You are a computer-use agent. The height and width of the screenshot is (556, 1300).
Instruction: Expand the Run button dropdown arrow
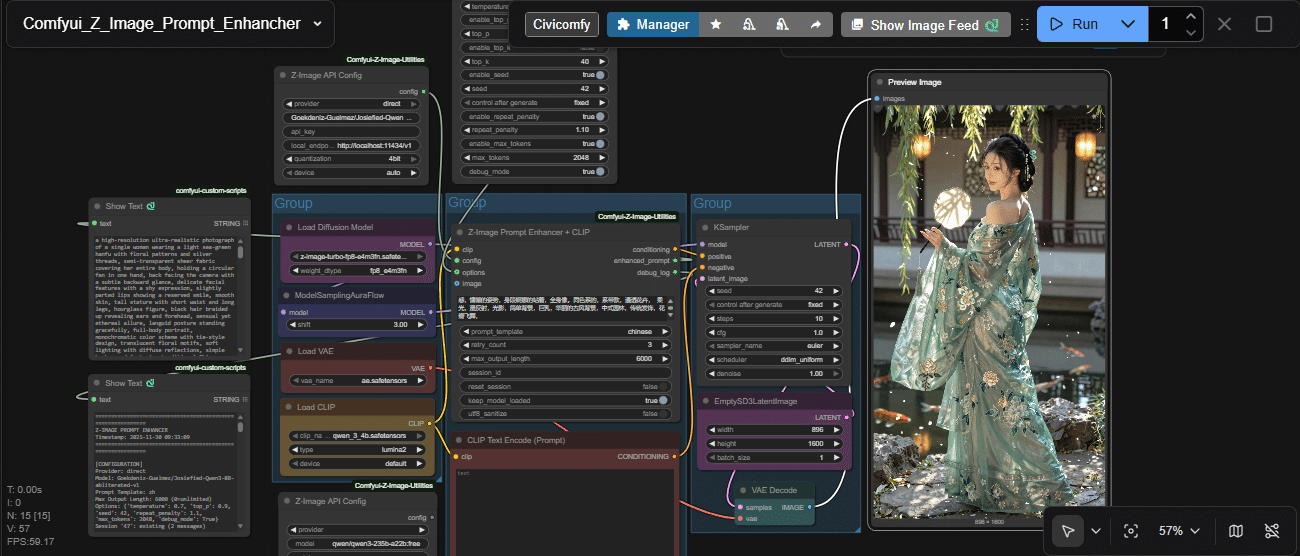1128,24
